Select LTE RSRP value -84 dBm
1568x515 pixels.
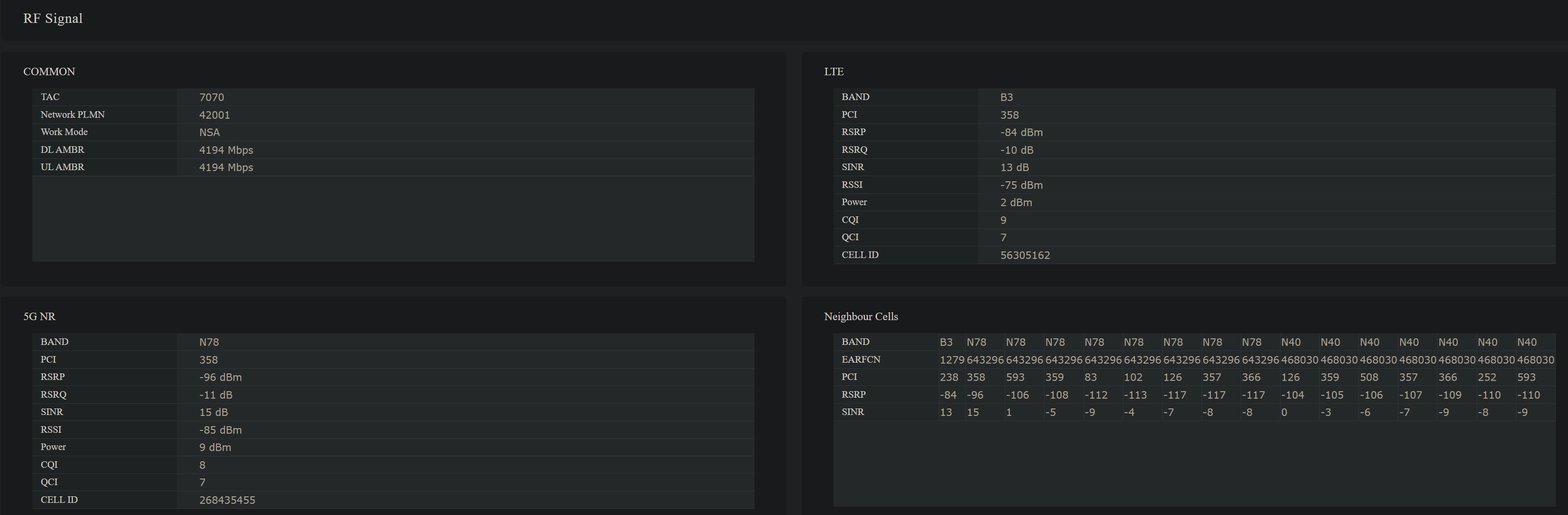click(1021, 132)
